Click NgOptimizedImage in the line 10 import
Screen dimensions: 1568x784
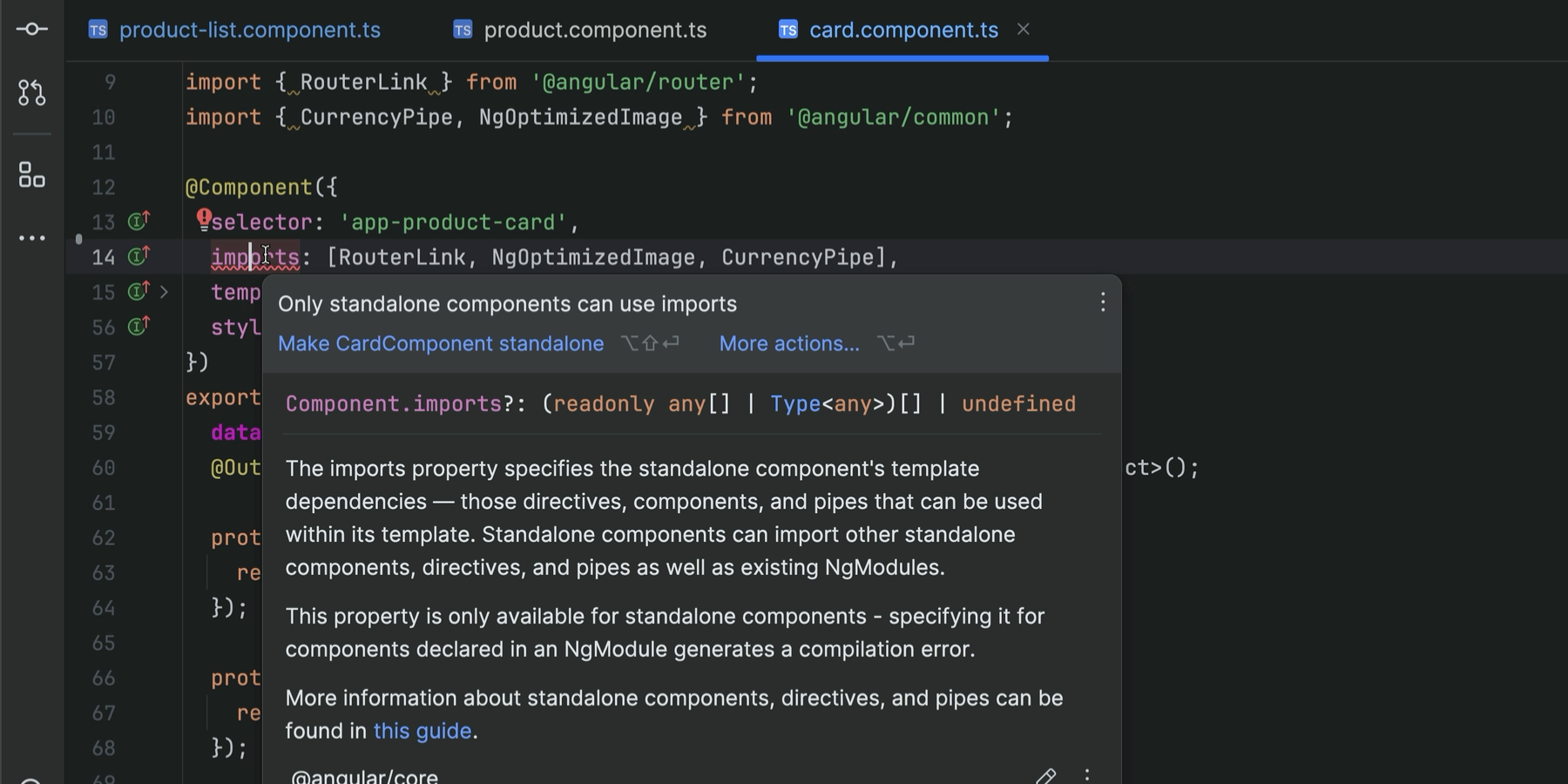[x=581, y=117]
